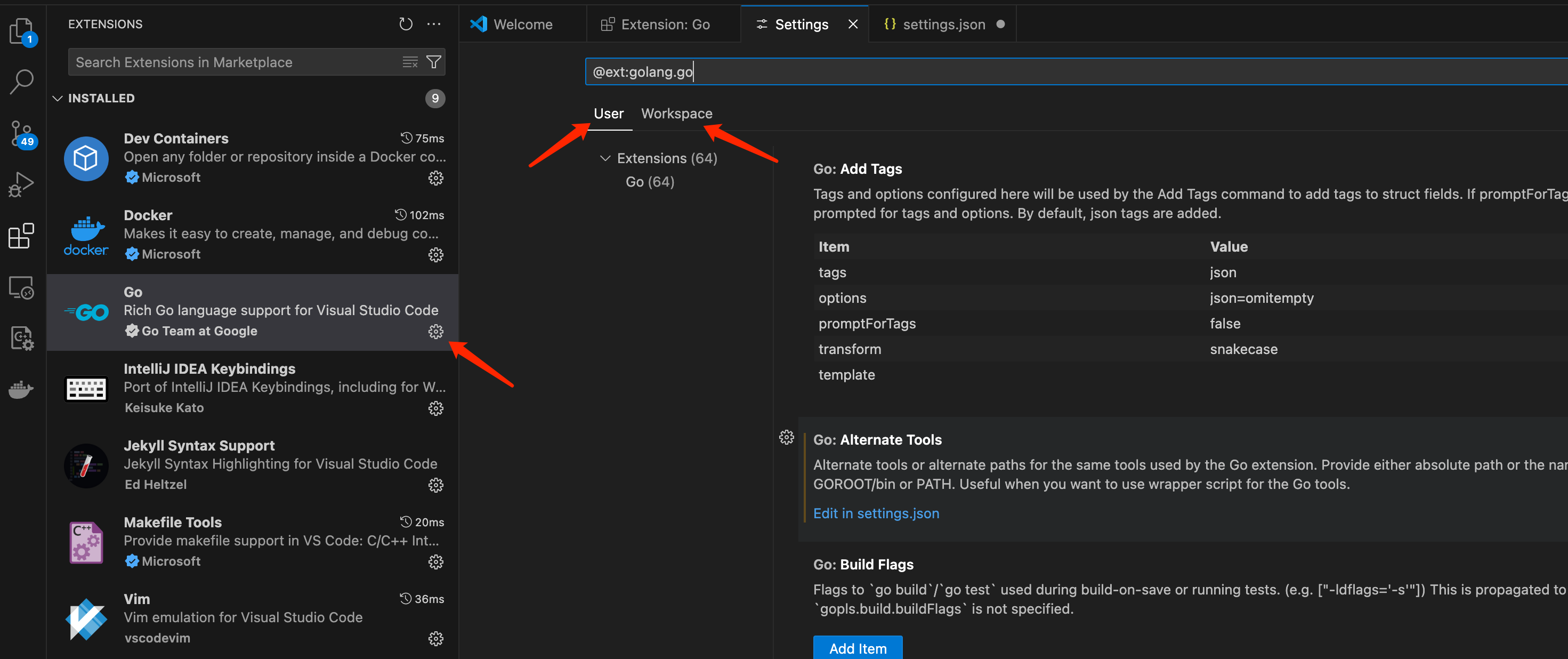Select the IntelliJ IDEA Keybindings extension
Screen dimensions: 1568x659
tap(253, 389)
